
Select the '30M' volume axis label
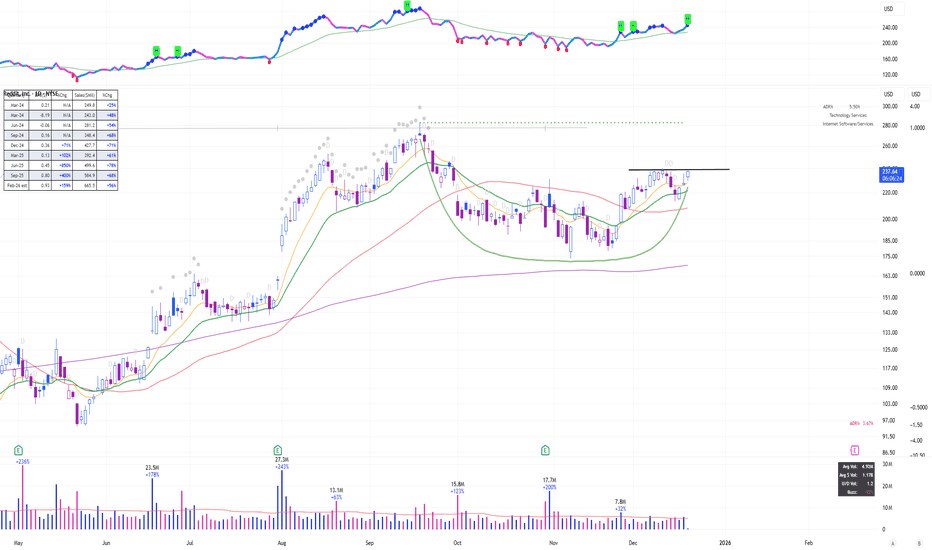click(887, 464)
